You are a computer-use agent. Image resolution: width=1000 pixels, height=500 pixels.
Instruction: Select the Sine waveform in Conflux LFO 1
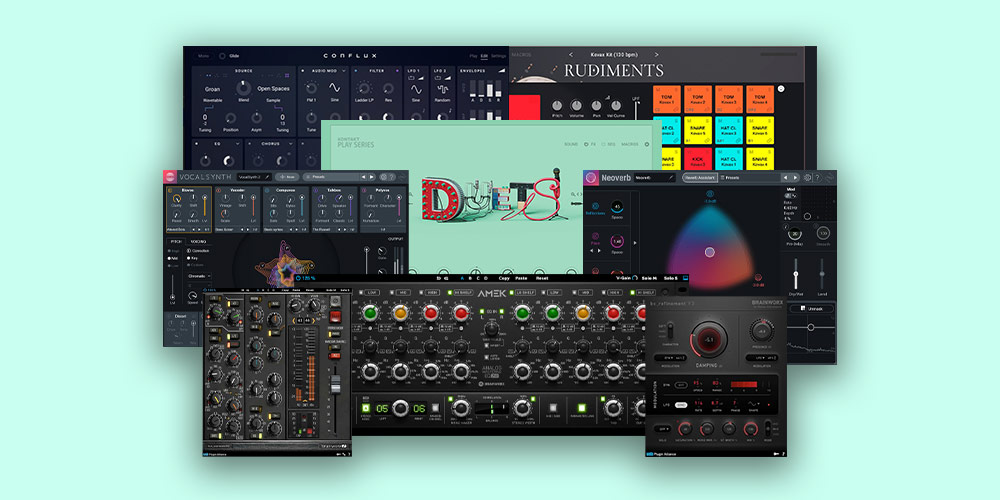(x=416, y=88)
